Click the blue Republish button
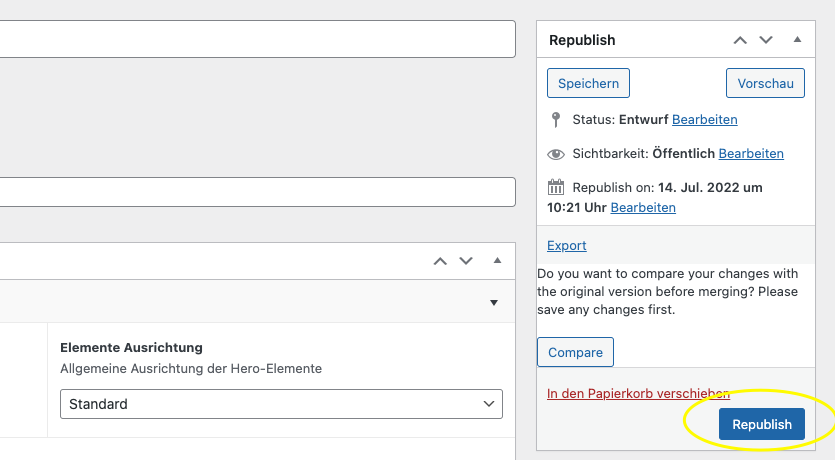The width and height of the screenshot is (835, 460). pos(761,424)
